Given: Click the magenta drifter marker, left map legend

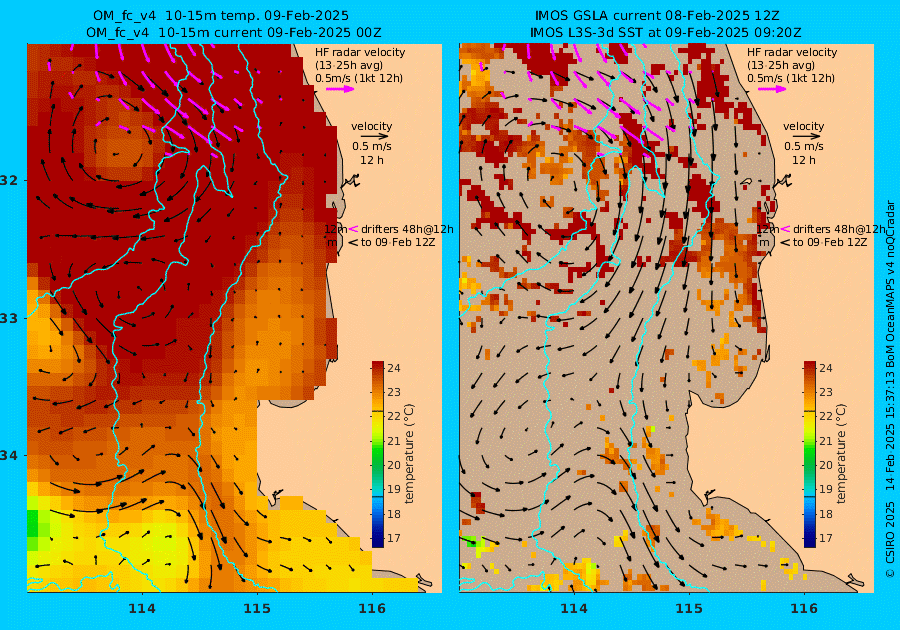Looking at the screenshot, I should (353, 229).
